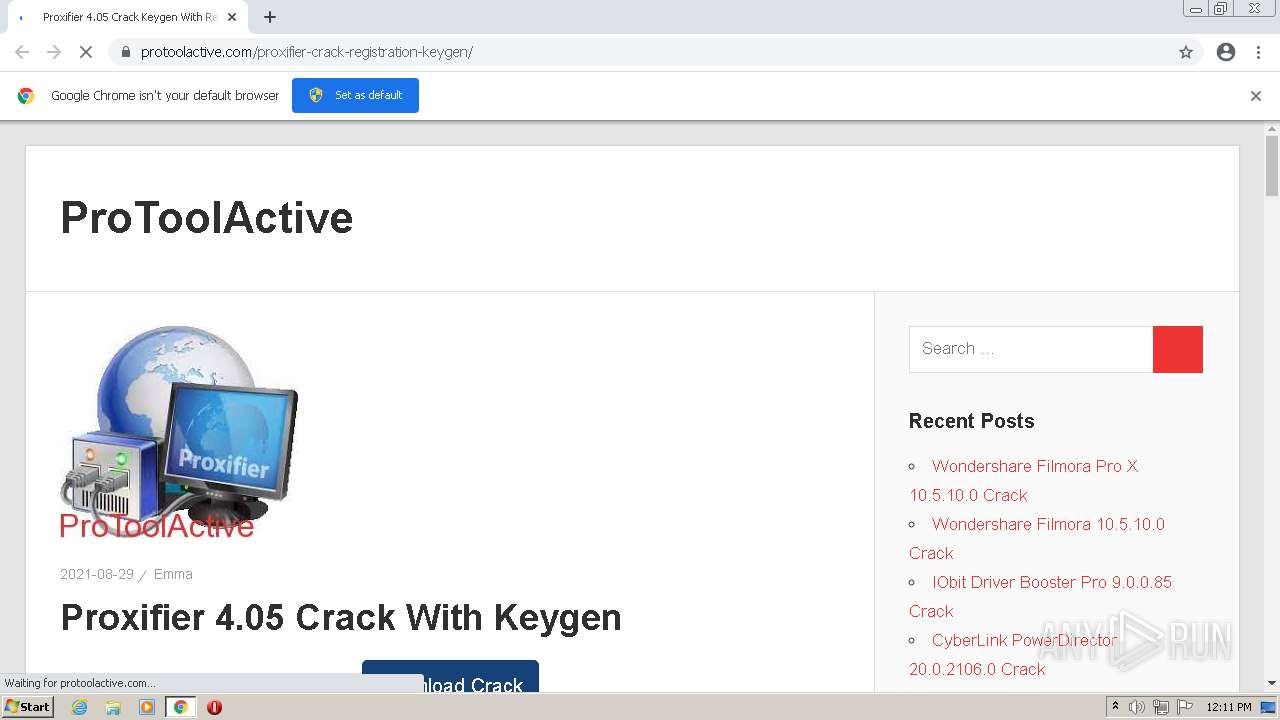The width and height of the screenshot is (1280, 720).
Task: Dismiss the default browser notification bar
Action: coord(1256,96)
